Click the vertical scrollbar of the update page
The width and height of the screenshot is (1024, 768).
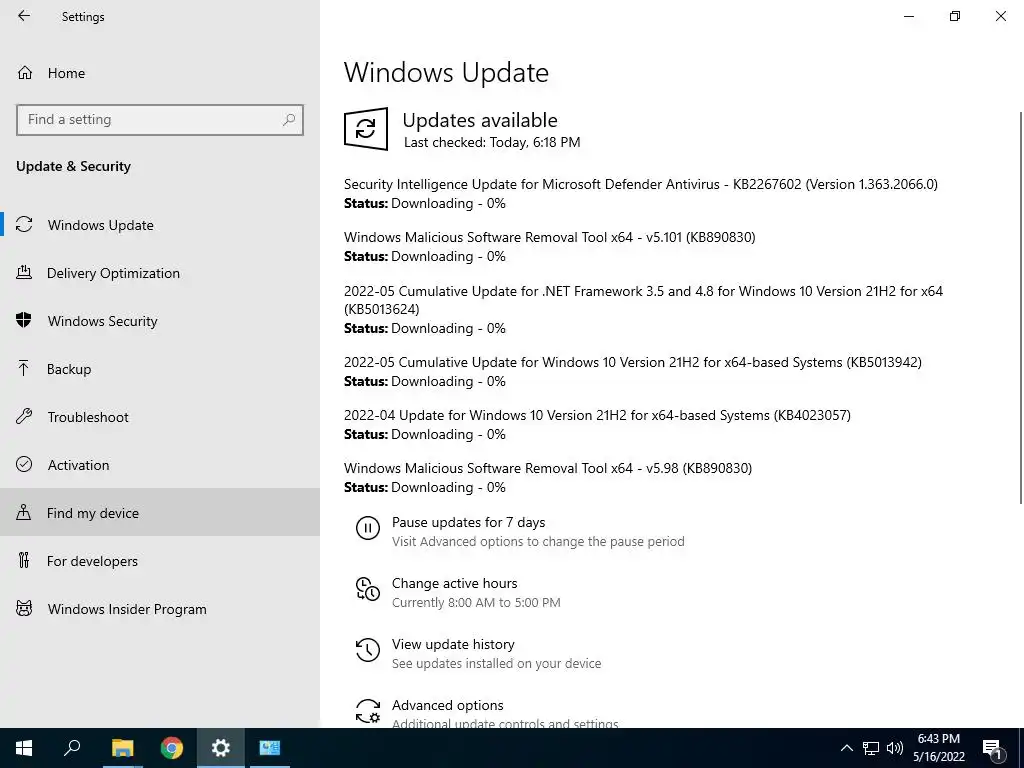tap(1021, 307)
